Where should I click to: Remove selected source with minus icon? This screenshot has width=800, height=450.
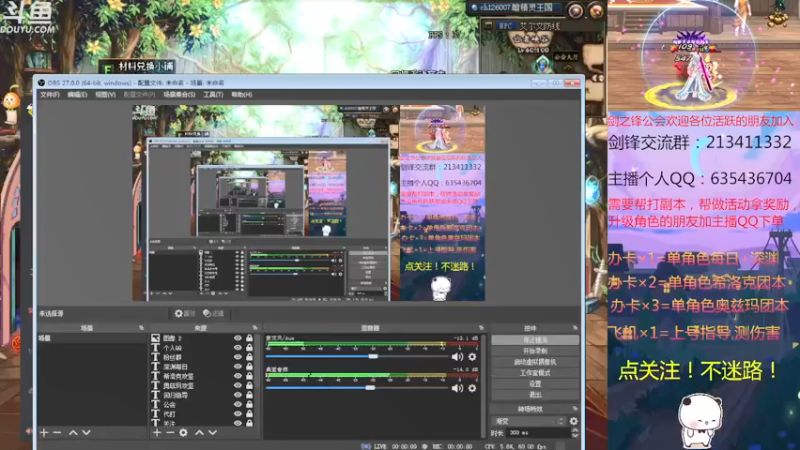pyautogui.click(x=170, y=433)
